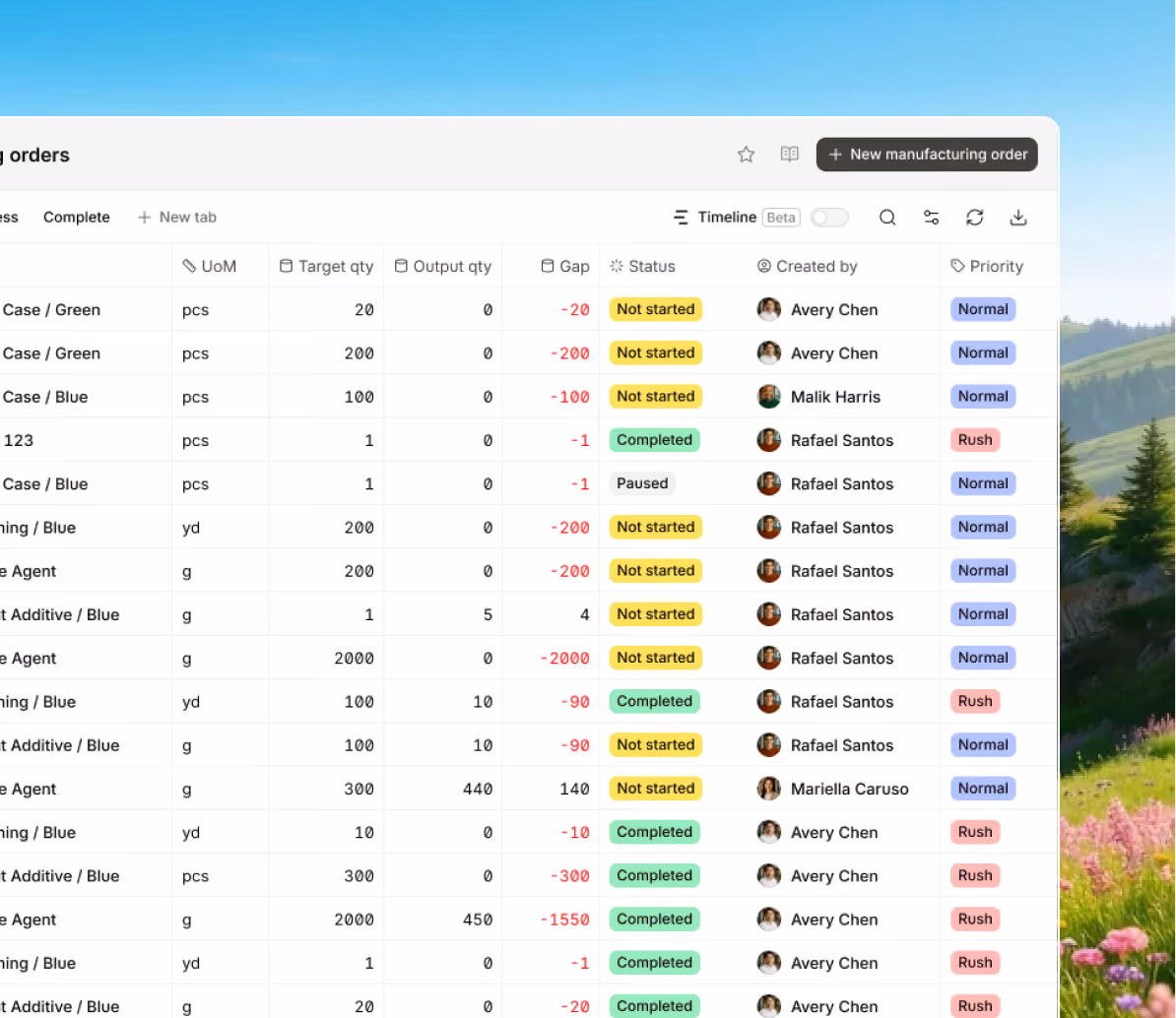
Task: Star this manufacturing orders page as favorite
Action: 746,155
